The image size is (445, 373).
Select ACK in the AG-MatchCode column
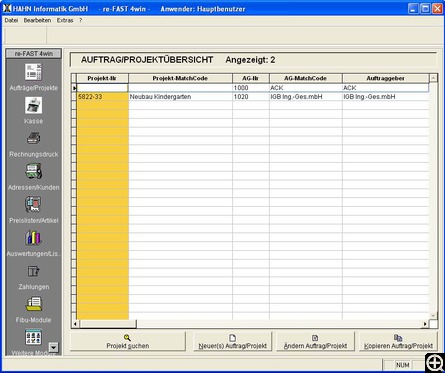click(x=306, y=88)
